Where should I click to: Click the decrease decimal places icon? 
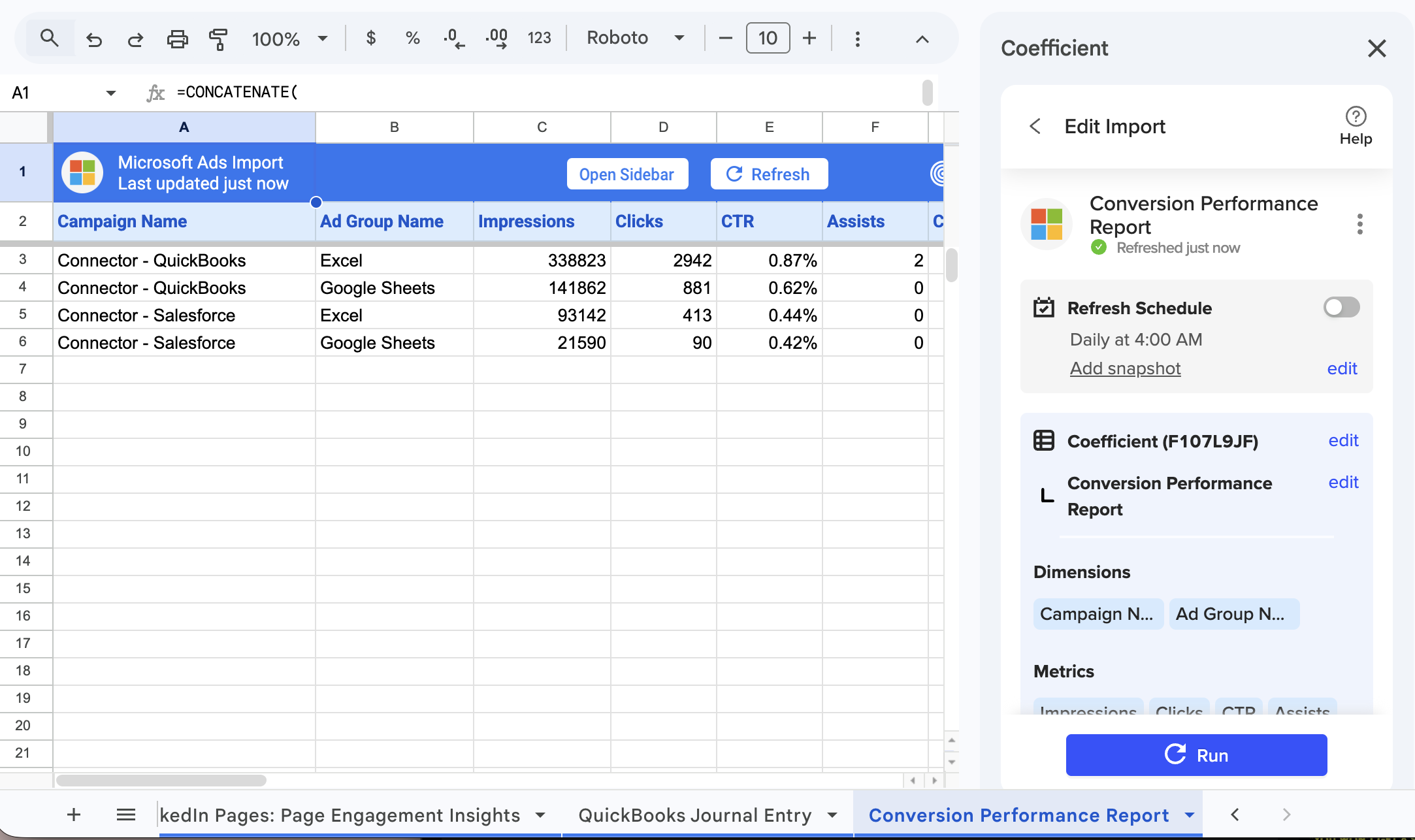(x=454, y=39)
